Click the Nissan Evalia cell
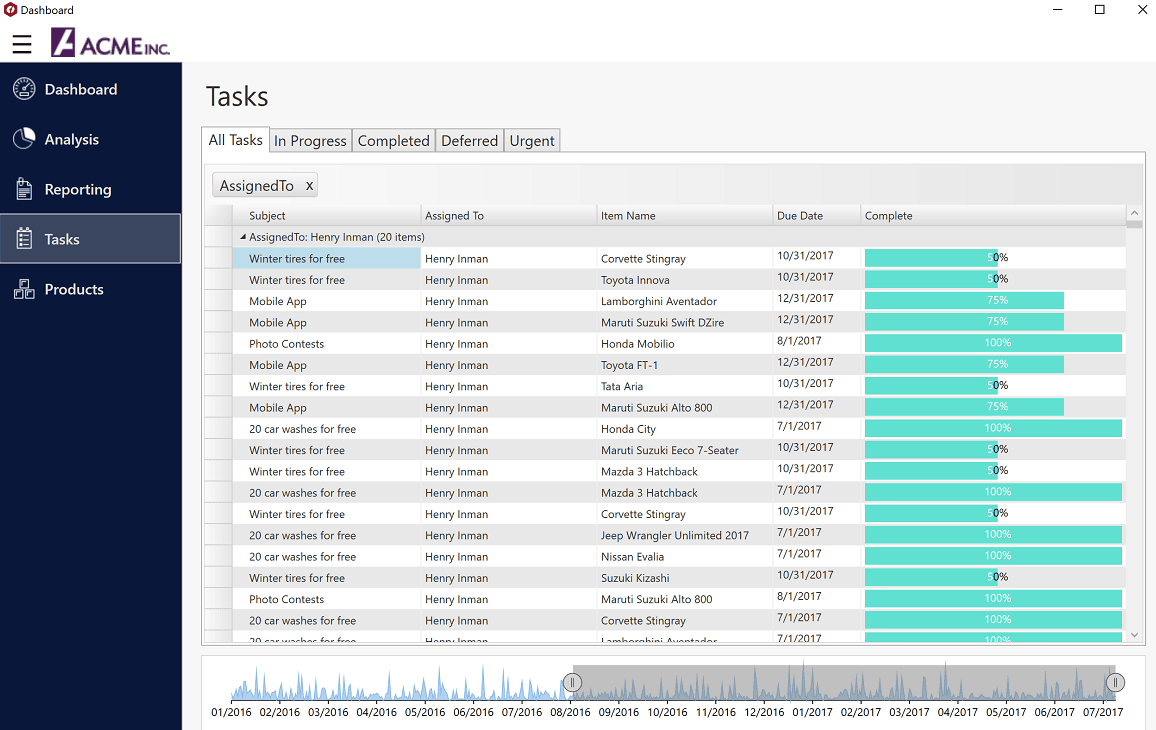1156x730 pixels. (x=685, y=557)
